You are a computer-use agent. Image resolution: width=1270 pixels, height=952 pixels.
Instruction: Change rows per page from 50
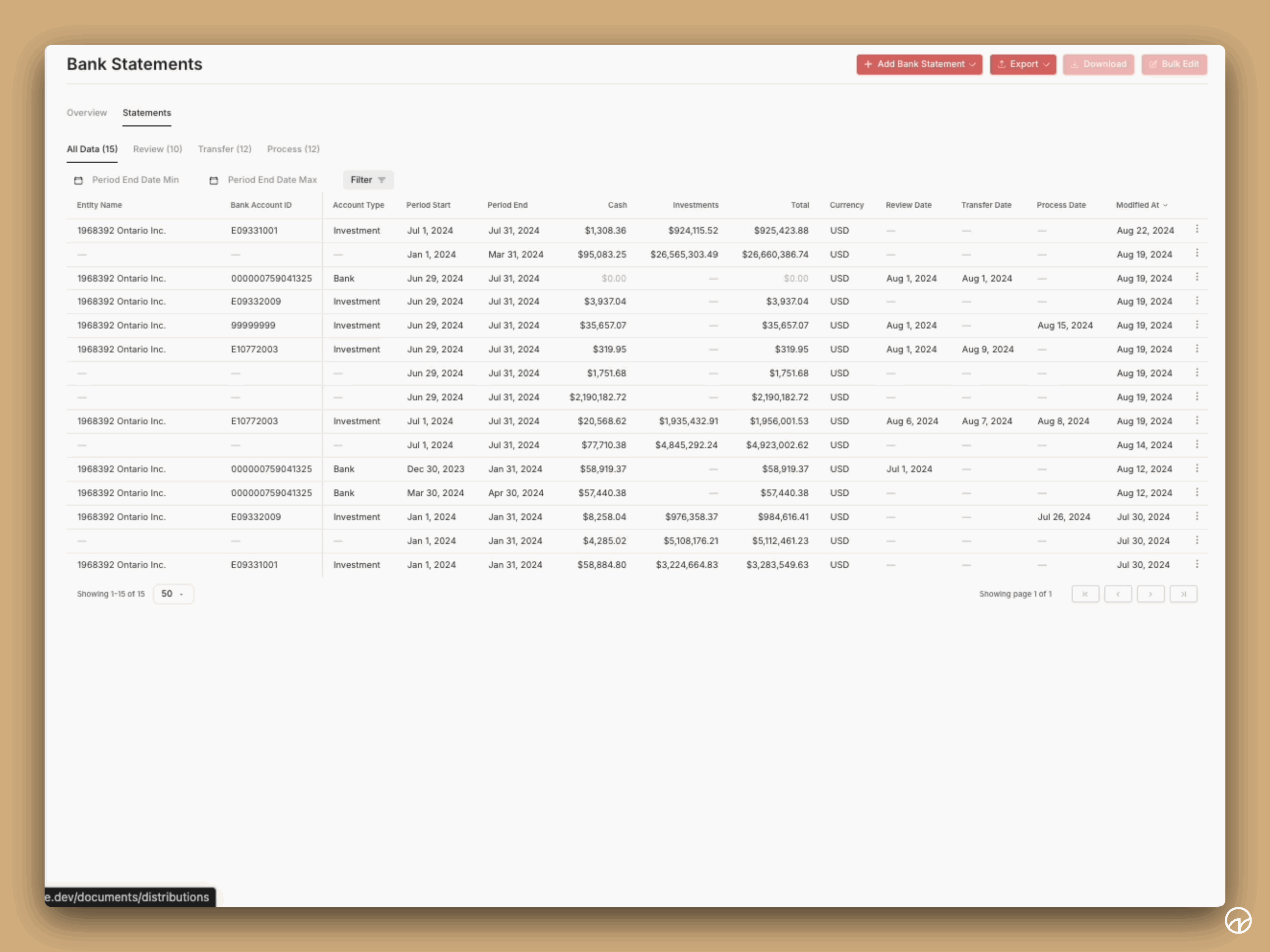[173, 594]
